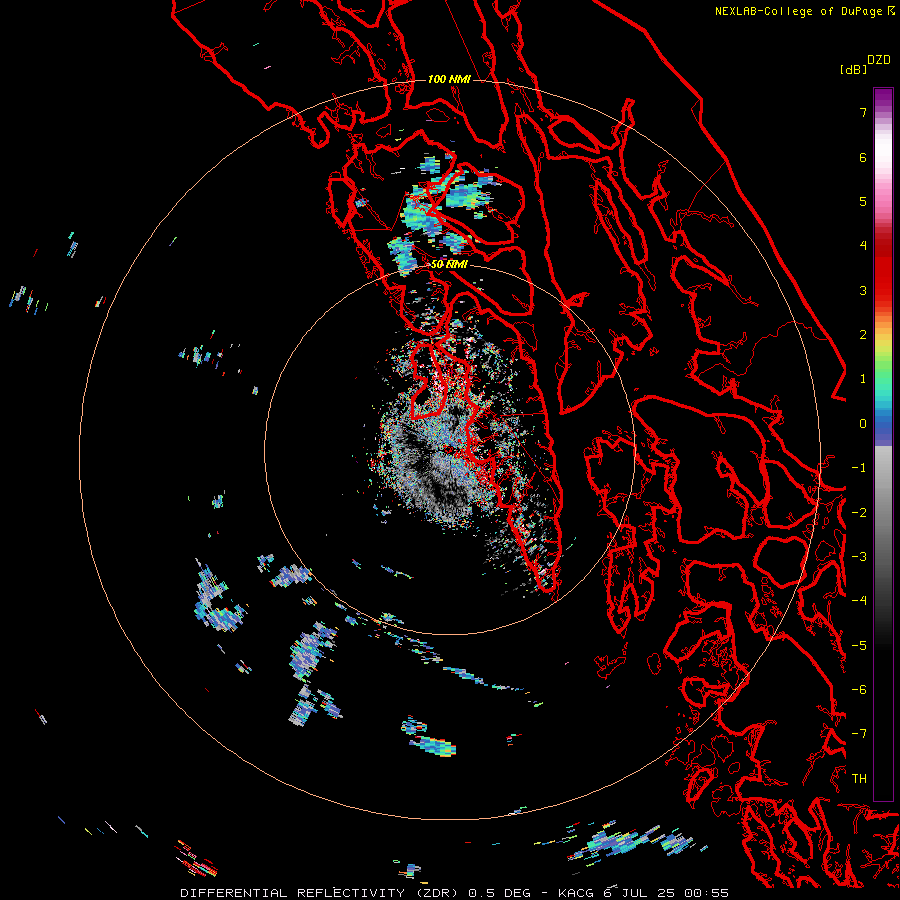Select the DZD label above the color scale

pos(879,60)
